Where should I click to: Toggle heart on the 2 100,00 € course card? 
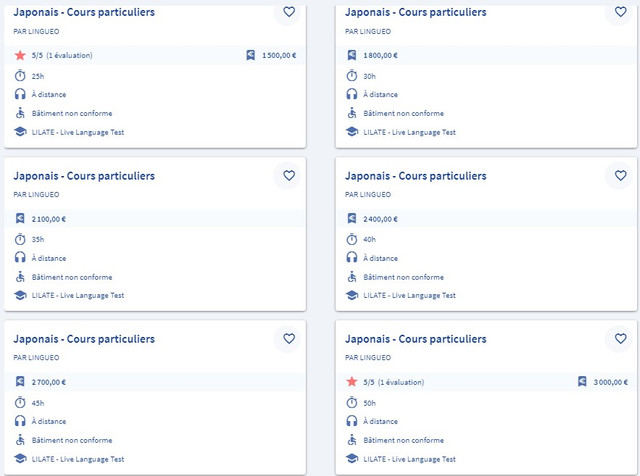289,176
